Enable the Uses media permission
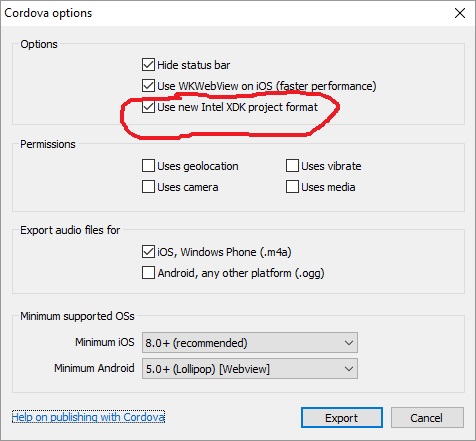 coord(292,187)
